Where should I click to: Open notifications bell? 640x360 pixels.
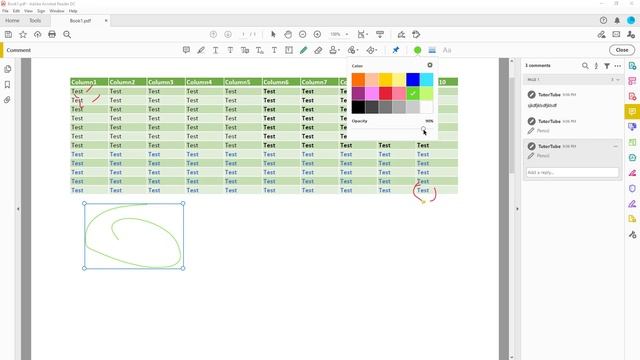(617, 20)
